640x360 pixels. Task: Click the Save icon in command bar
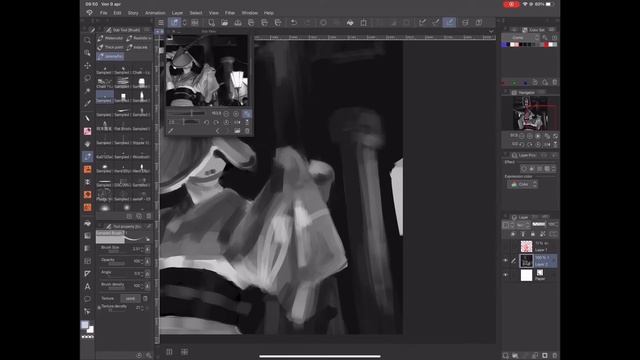tap(238, 22)
